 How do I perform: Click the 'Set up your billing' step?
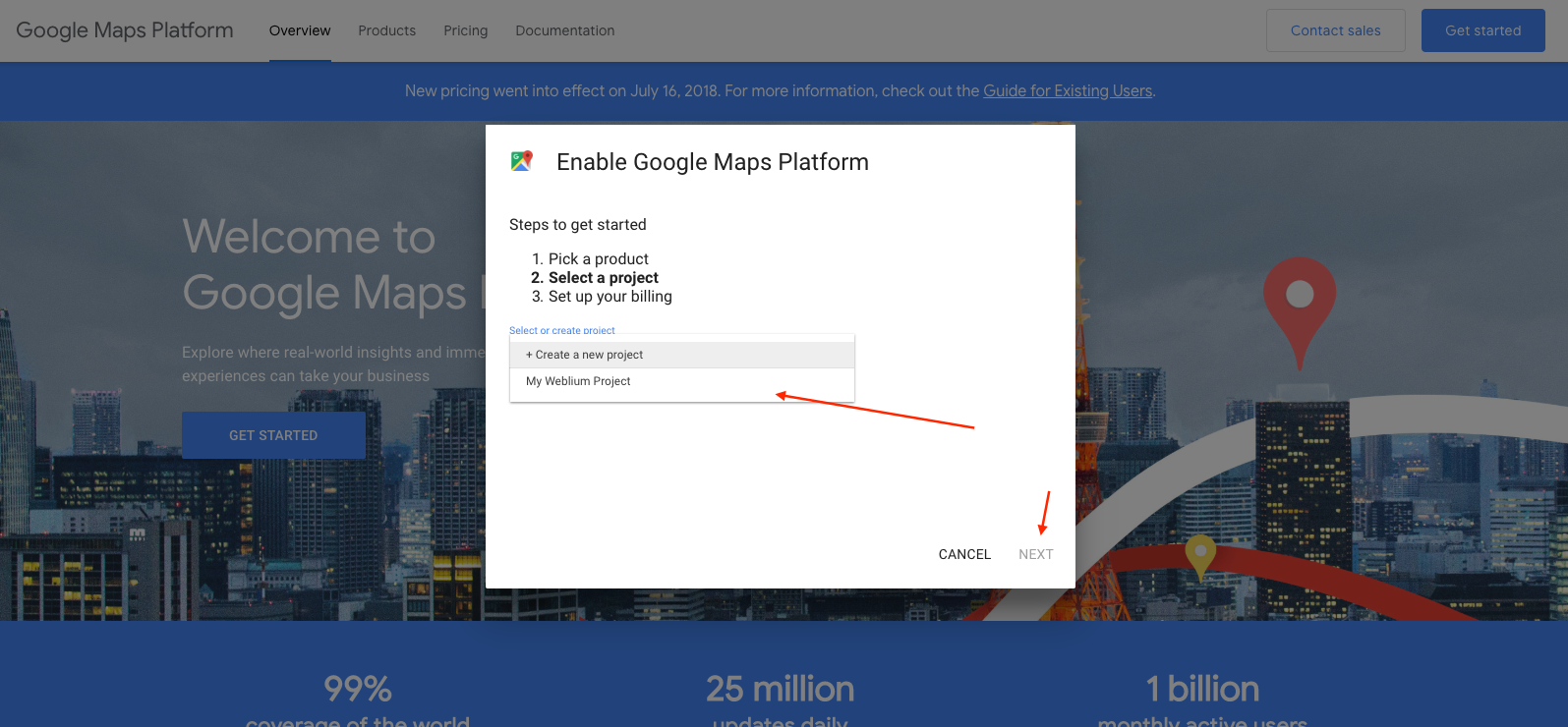(x=610, y=296)
